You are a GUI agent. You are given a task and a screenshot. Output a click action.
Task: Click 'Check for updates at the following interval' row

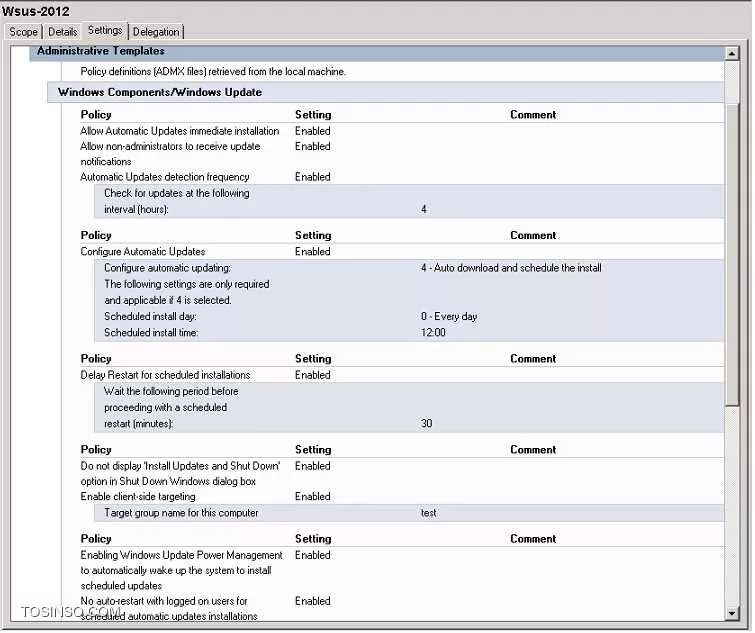point(409,202)
